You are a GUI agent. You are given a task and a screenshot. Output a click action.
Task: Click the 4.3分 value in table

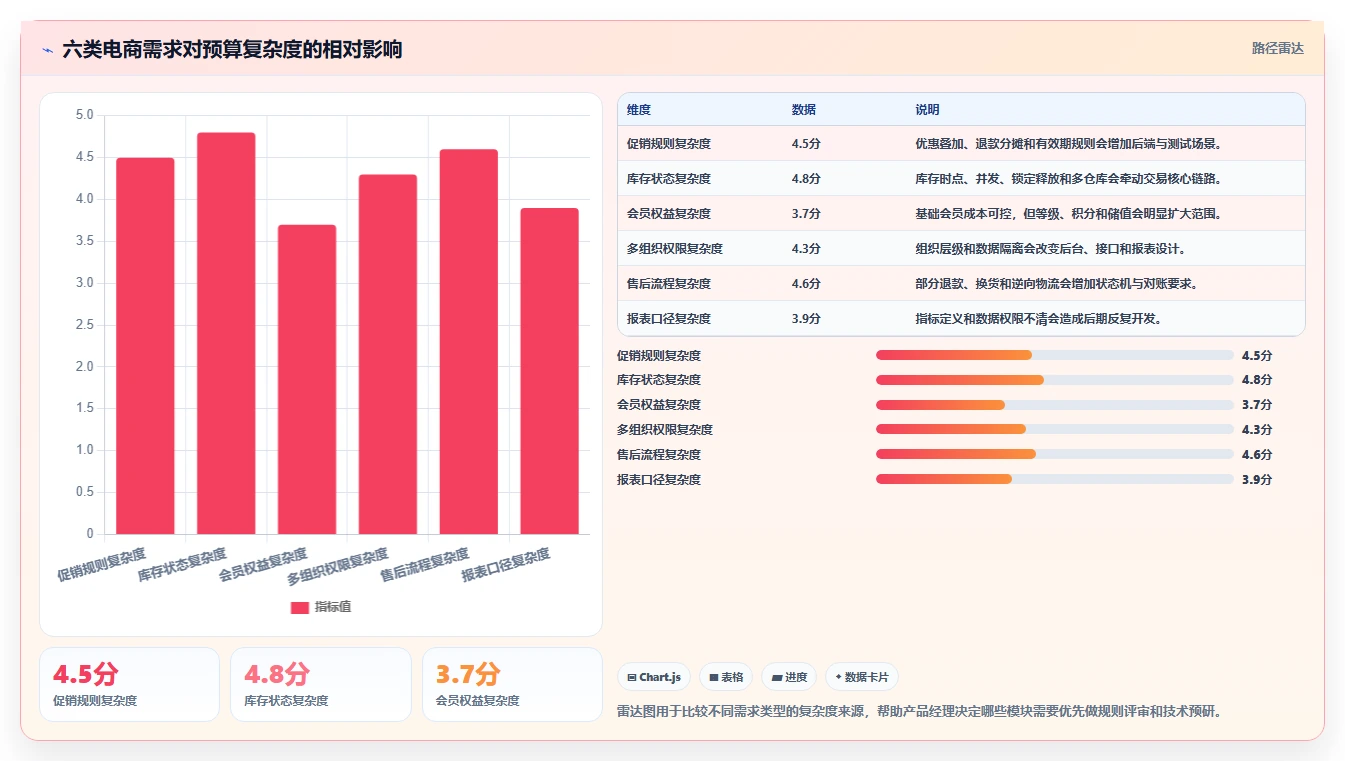[x=806, y=249]
